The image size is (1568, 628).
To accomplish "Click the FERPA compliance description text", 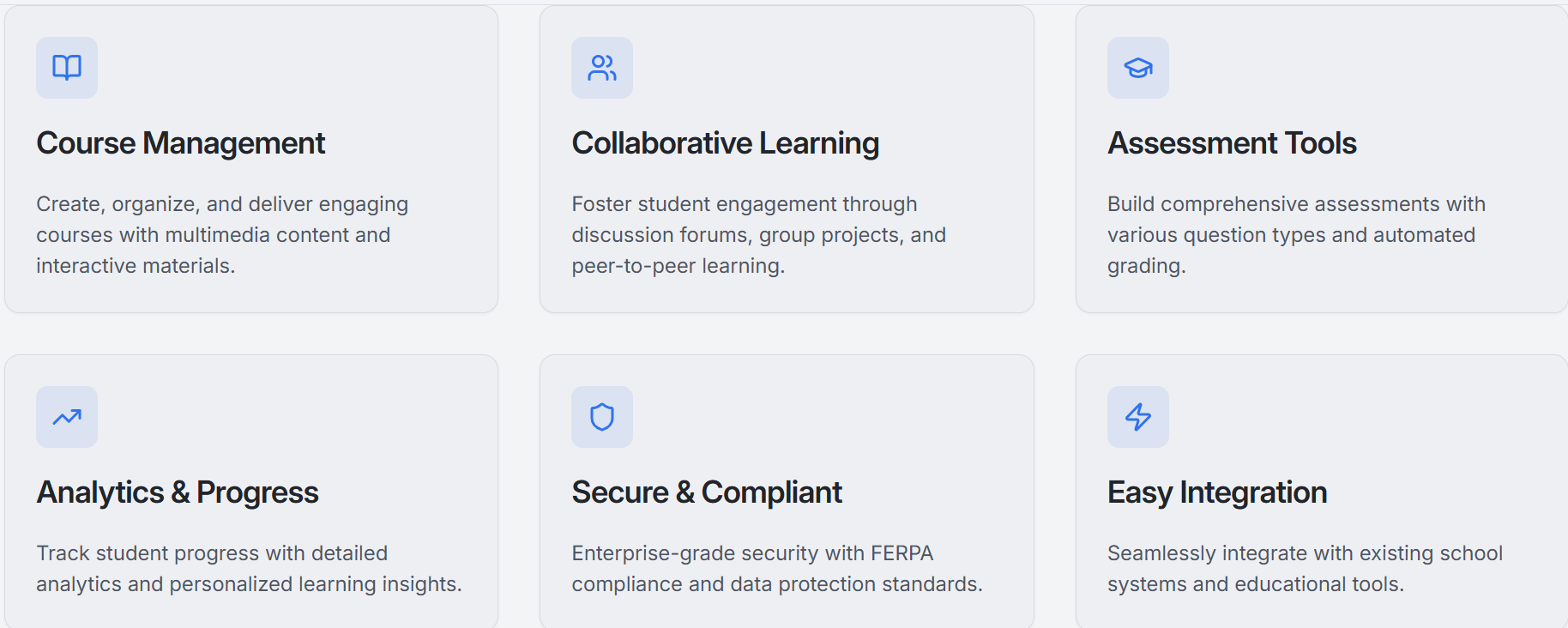I will pyautogui.click(x=776, y=568).
